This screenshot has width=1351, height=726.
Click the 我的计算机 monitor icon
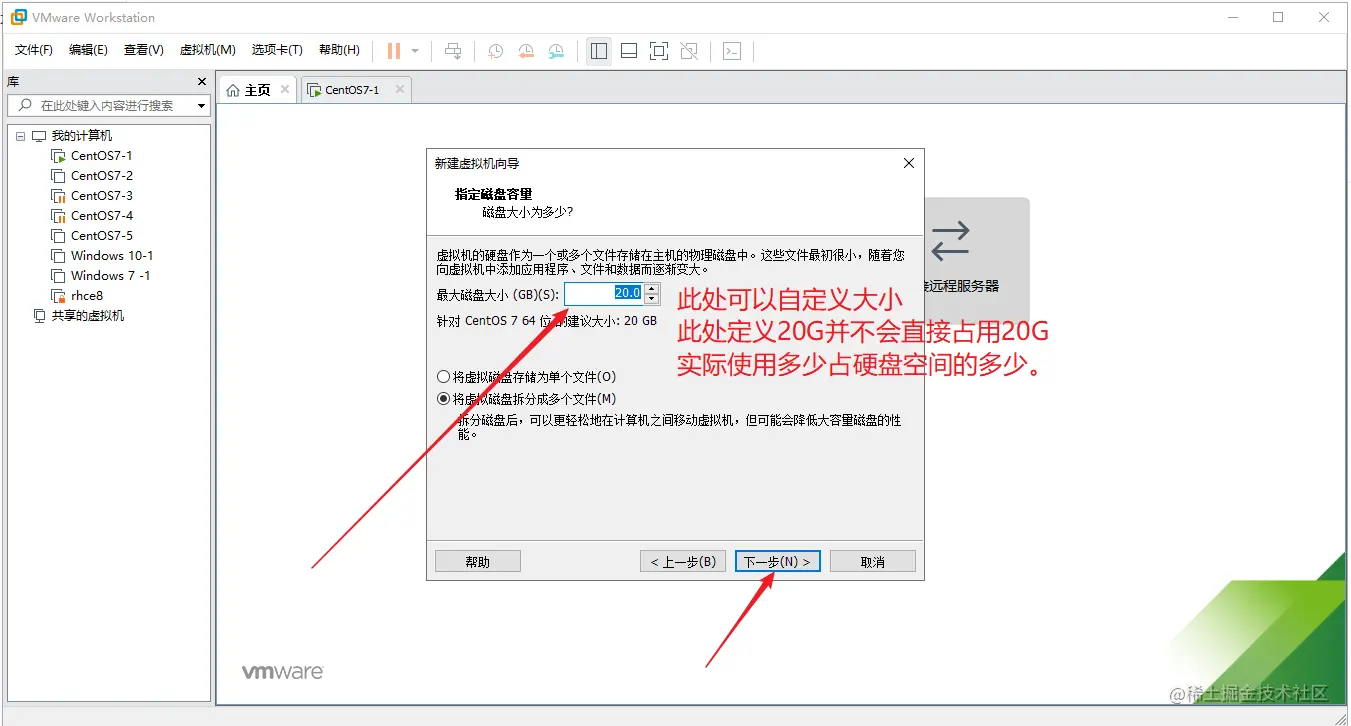pos(39,136)
